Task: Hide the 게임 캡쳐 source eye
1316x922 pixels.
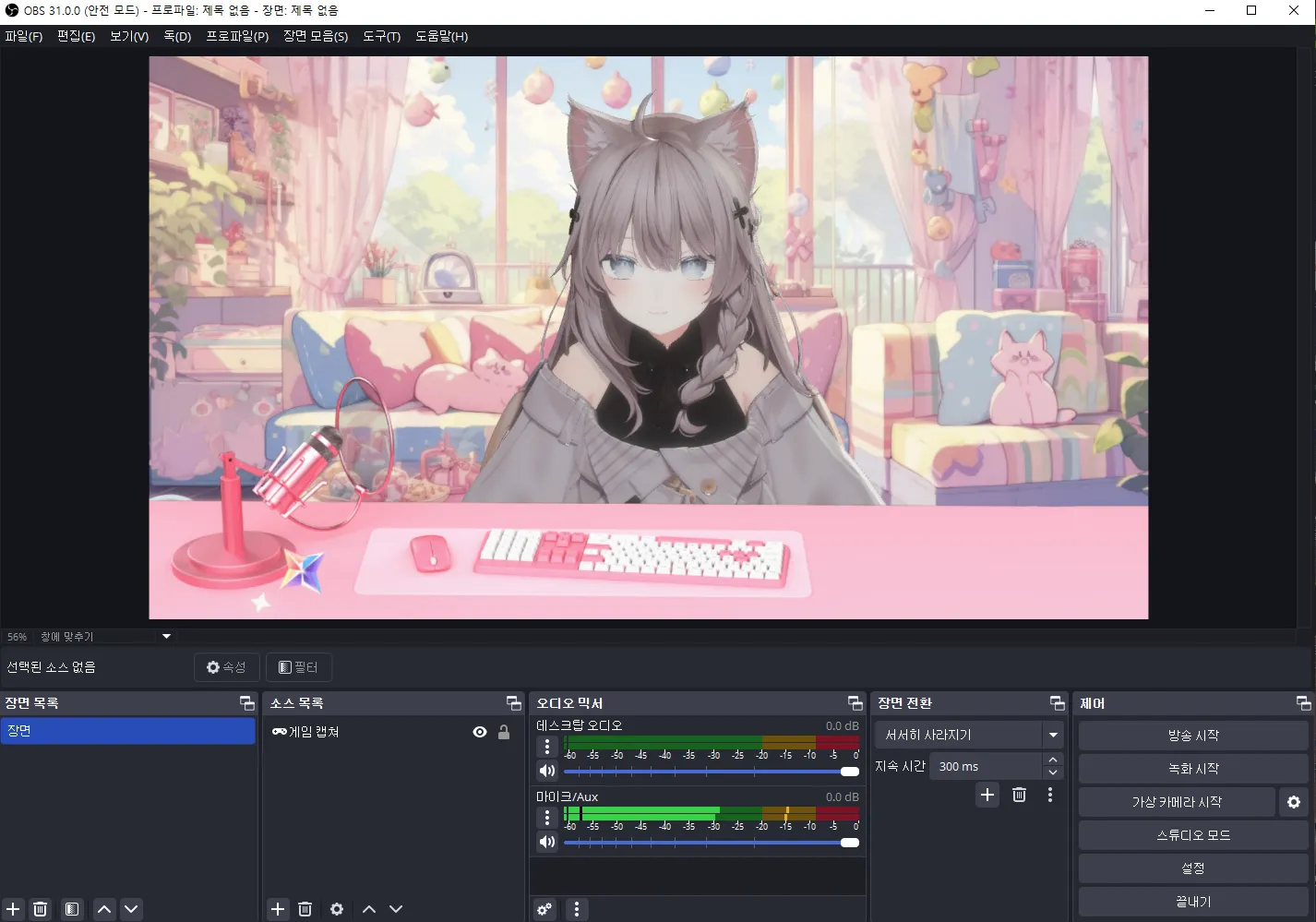Action: pos(480,732)
